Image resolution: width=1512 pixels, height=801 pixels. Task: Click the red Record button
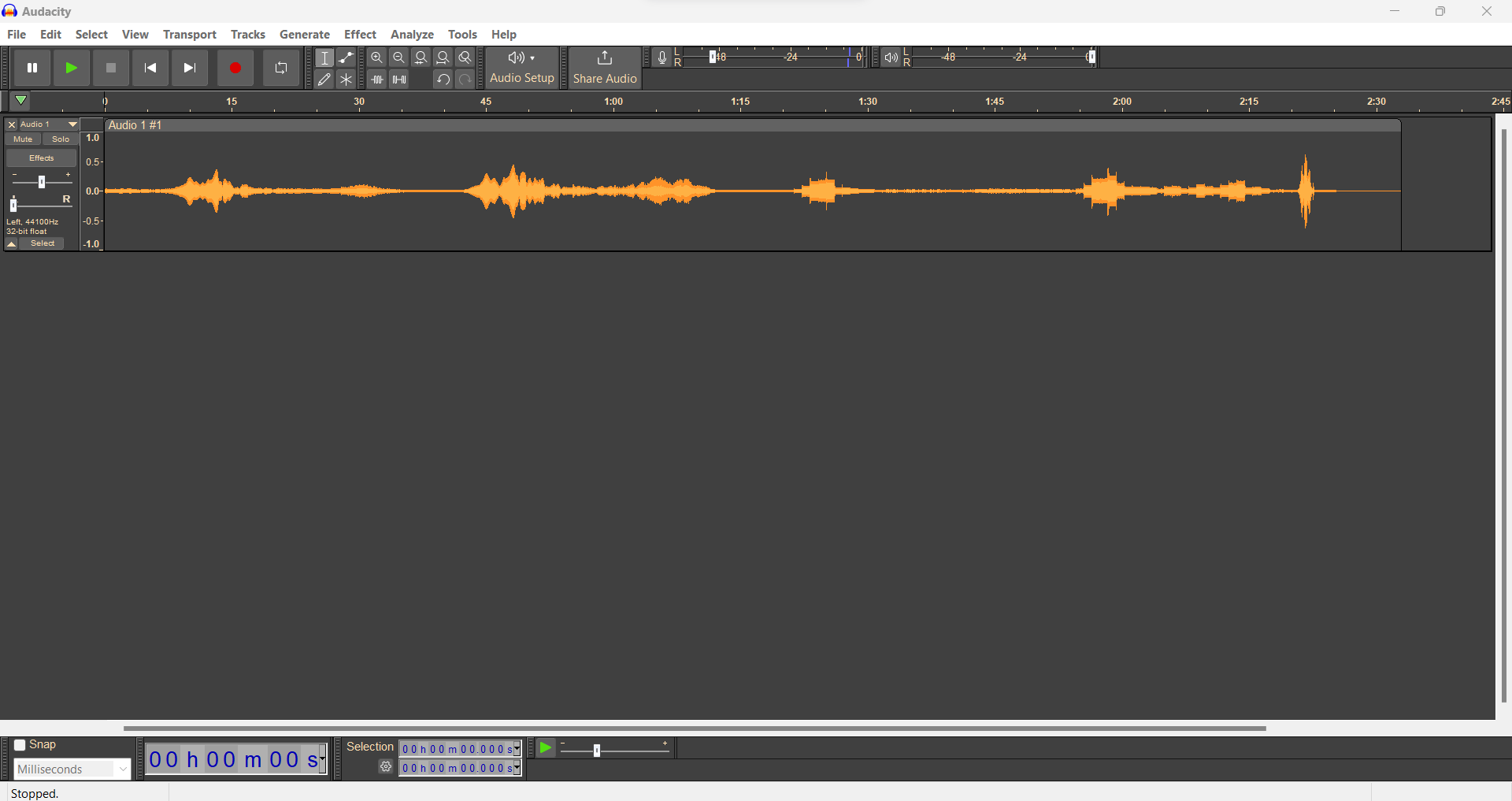[235, 68]
